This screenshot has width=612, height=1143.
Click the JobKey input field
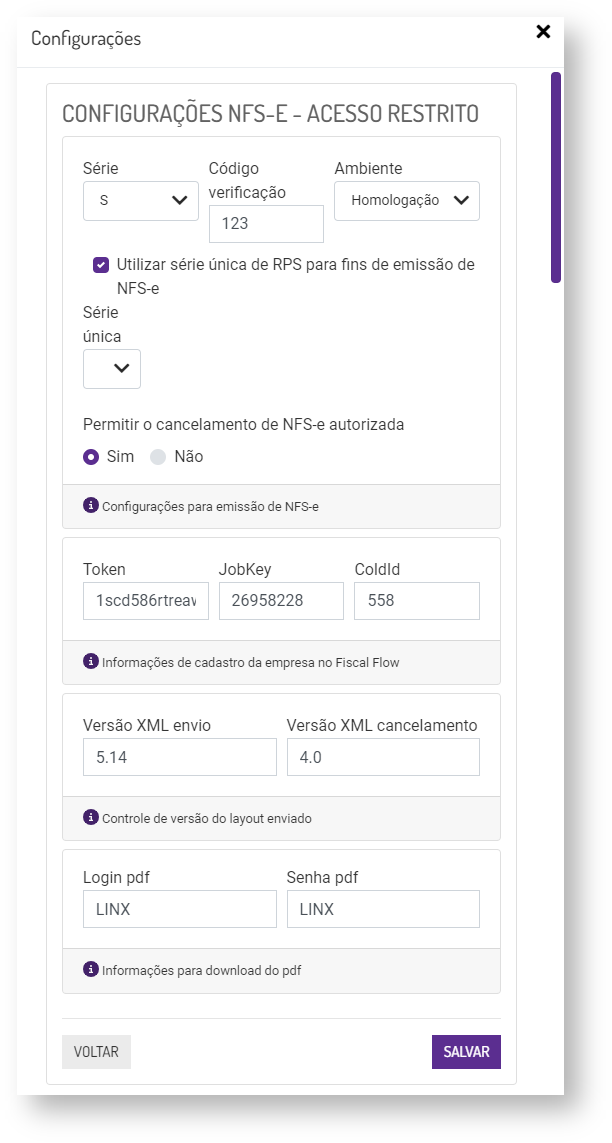(281, 601)
